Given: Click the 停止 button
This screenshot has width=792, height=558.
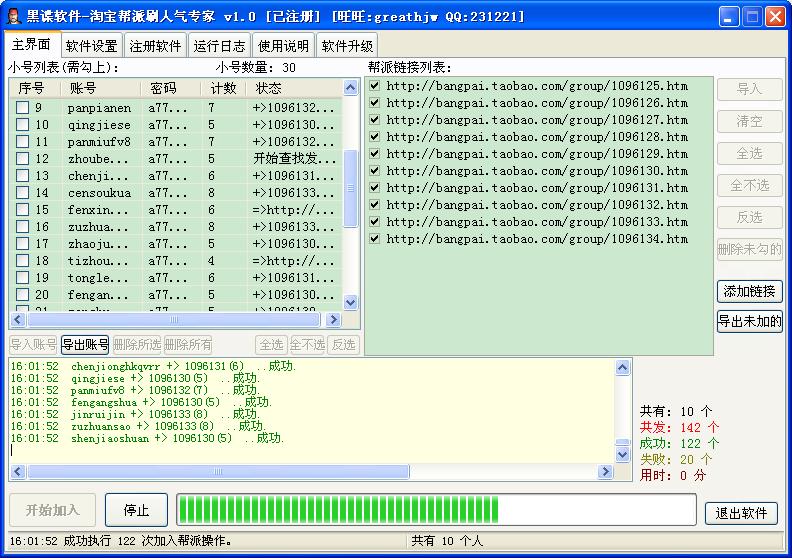Looking at the screenshot, I should (x=136, y=510).
